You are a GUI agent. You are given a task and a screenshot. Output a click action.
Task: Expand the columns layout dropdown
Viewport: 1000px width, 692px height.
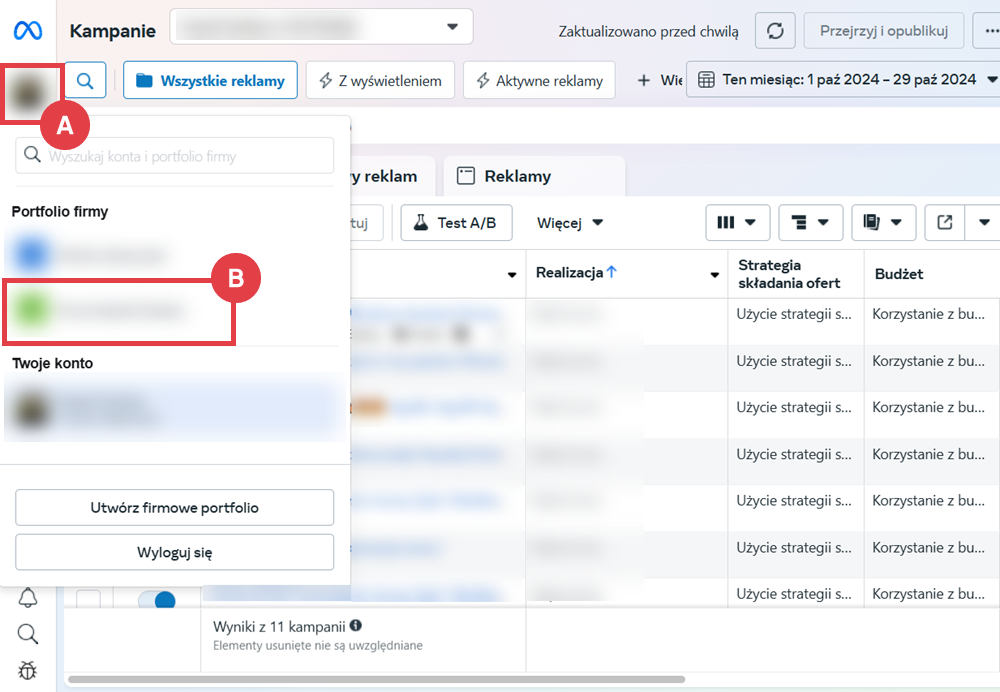tap(736, 223)
